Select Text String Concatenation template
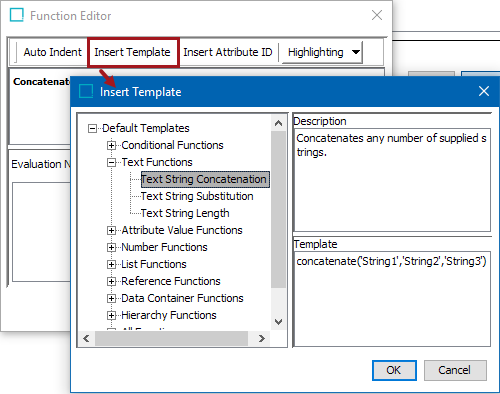 tap(205, 179)
